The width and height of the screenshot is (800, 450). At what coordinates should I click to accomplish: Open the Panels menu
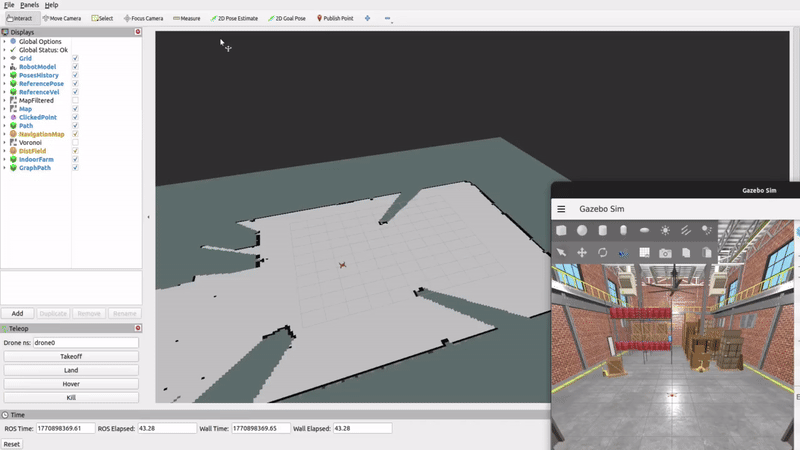(x=29, y=5)
